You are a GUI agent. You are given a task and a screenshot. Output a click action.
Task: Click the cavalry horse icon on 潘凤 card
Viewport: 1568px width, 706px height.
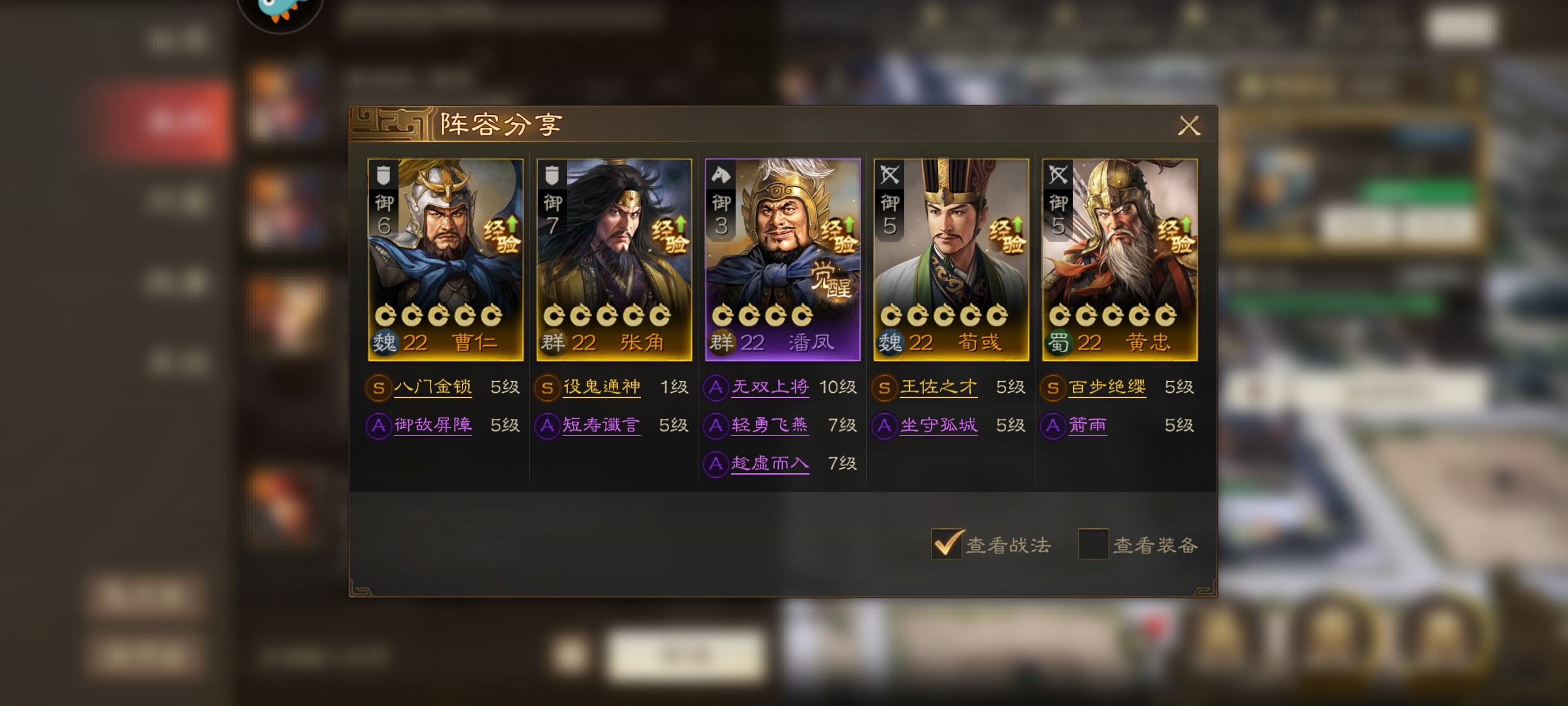(721, 175)
